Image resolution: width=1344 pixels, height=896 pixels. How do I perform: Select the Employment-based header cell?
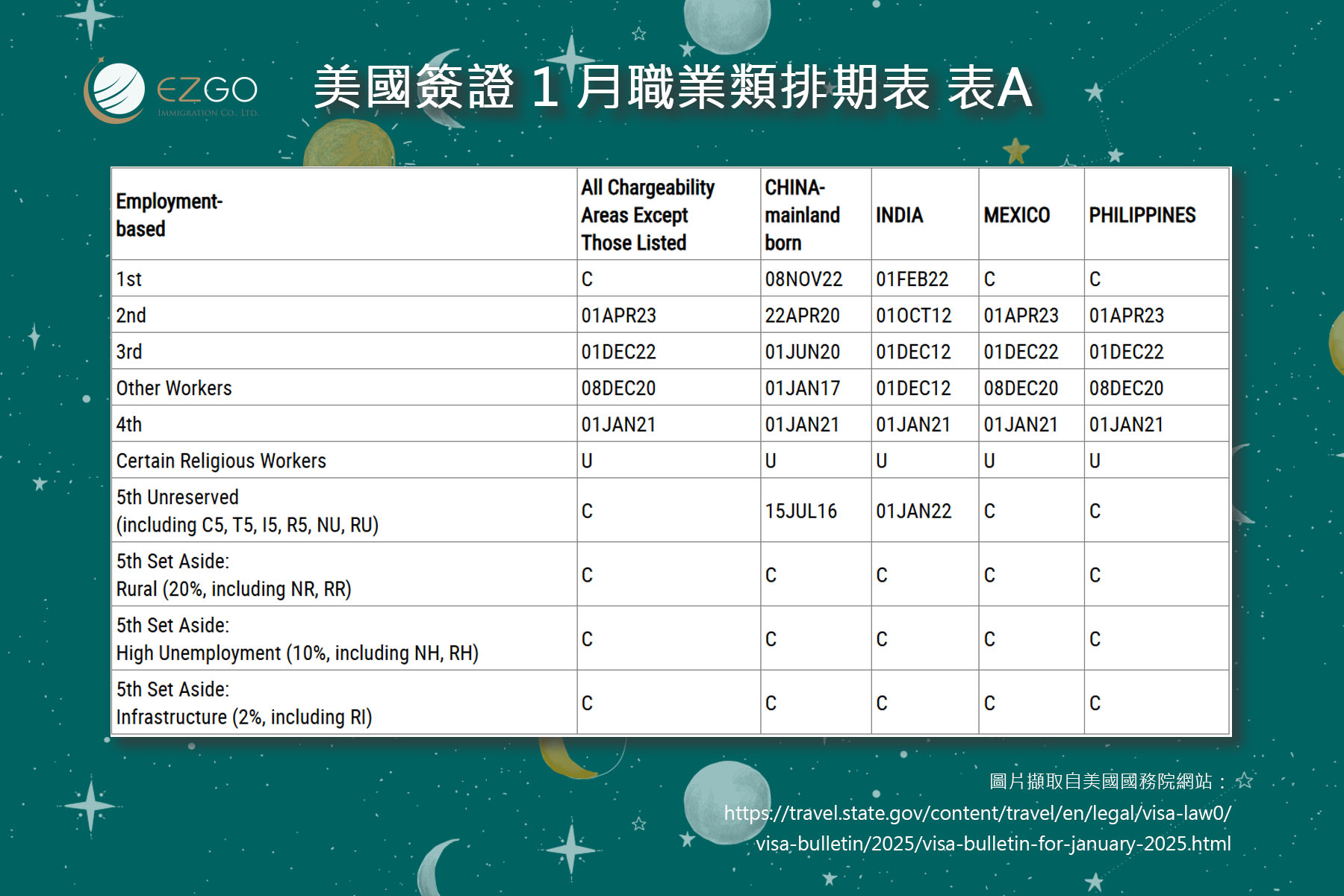169,215
